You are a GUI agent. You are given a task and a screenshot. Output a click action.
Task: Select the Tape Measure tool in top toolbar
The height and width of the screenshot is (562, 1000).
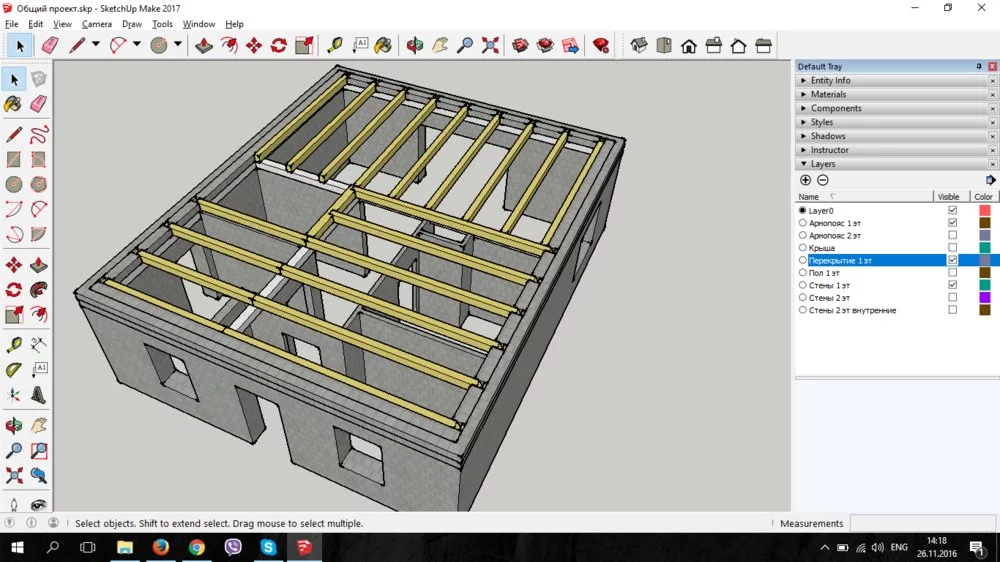[335, 45]
